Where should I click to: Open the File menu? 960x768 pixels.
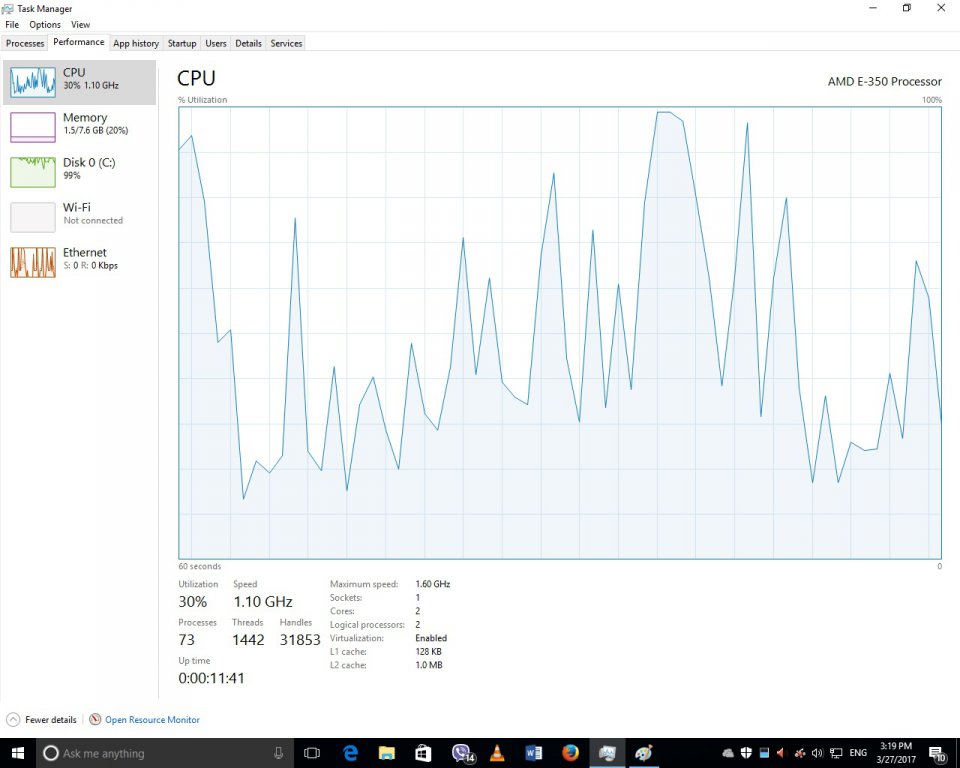(x=12, y=24)
